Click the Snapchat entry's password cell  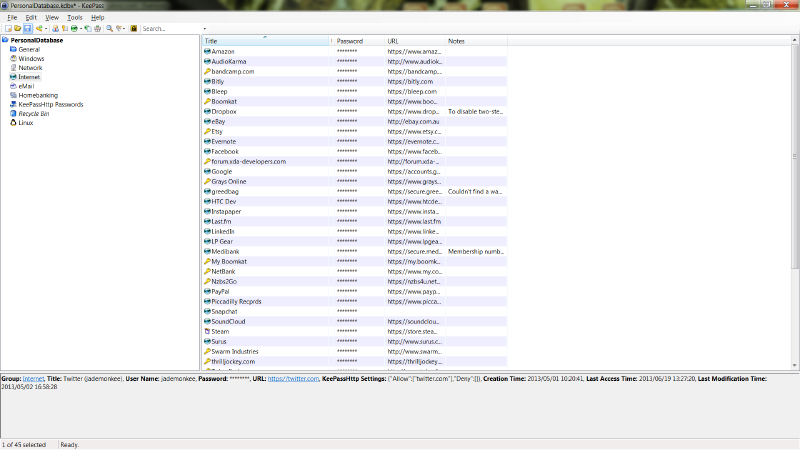(x=359, y=312)
